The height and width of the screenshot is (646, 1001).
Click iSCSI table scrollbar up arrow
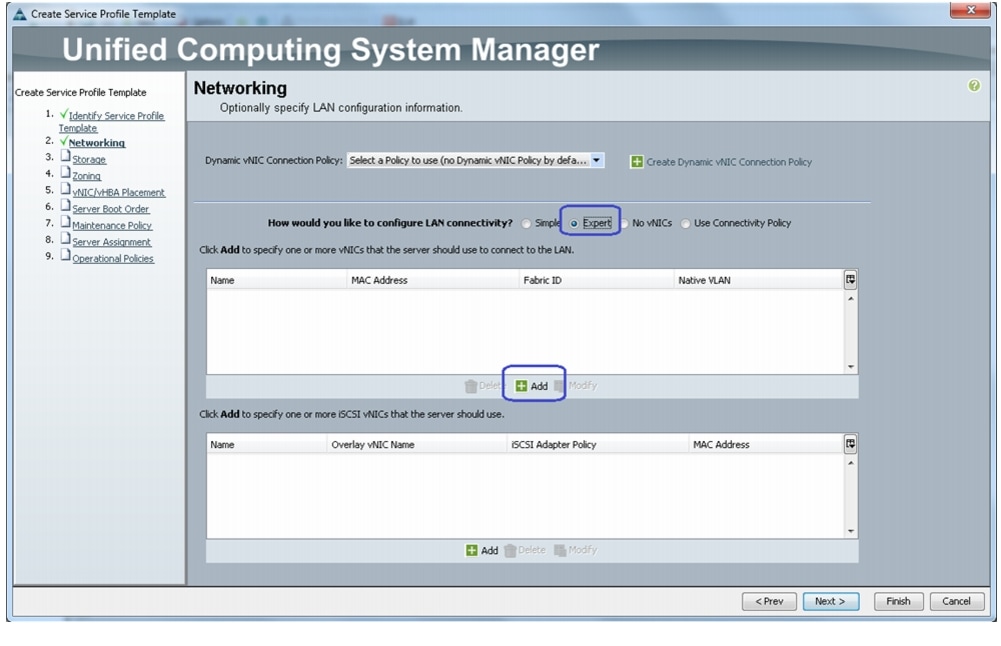click(x=850, y=463)
